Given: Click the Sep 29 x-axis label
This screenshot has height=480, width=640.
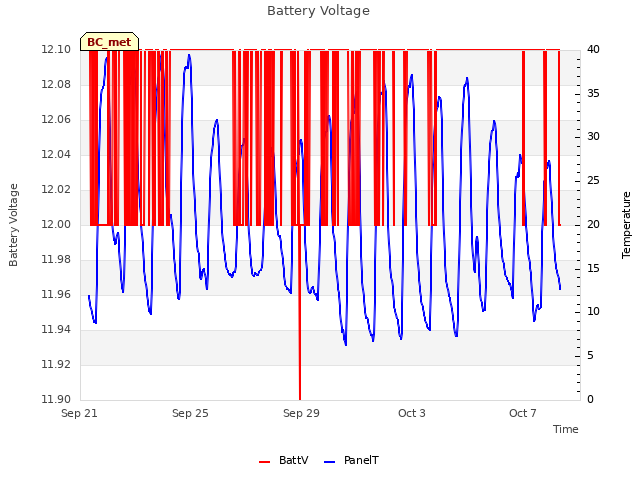Looking at the screenshot, I should 301,413.
